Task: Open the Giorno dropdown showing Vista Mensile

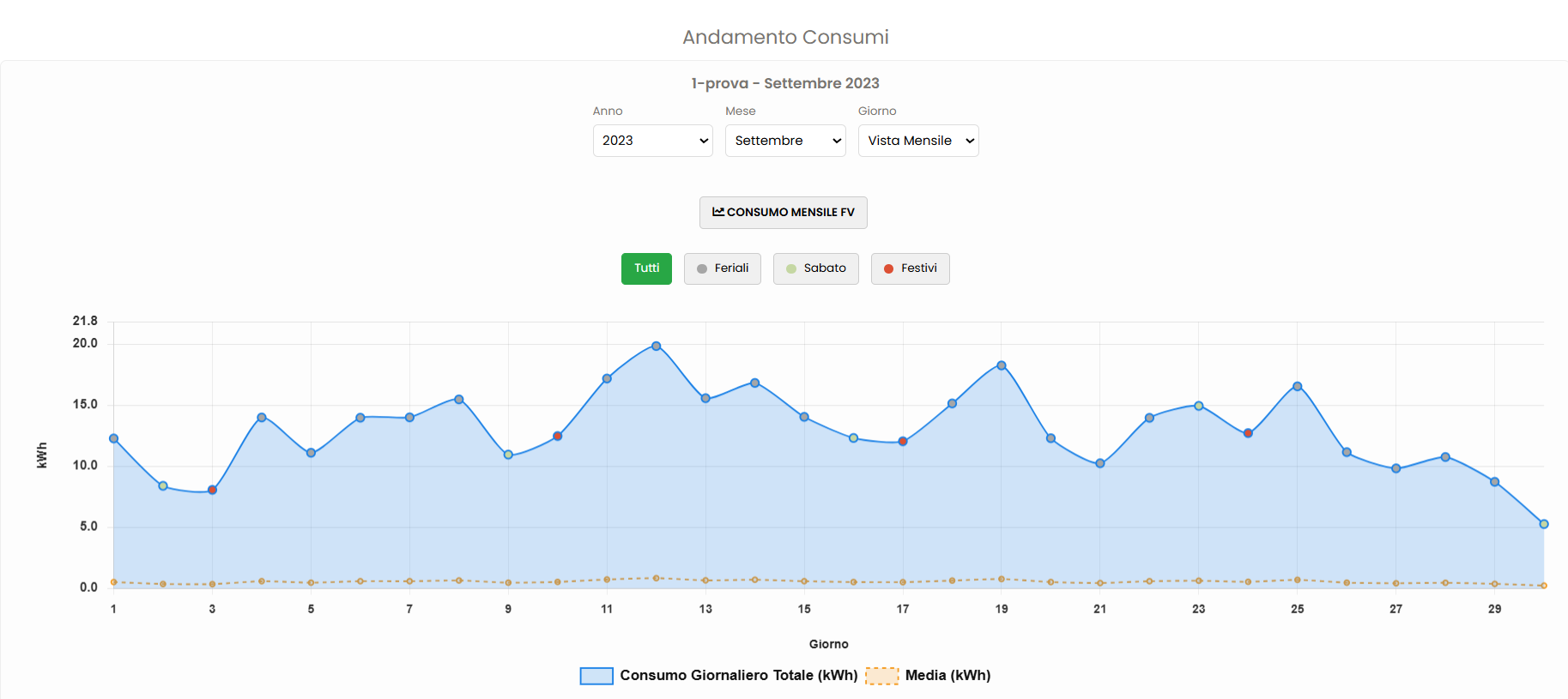Action: (918, 141)
